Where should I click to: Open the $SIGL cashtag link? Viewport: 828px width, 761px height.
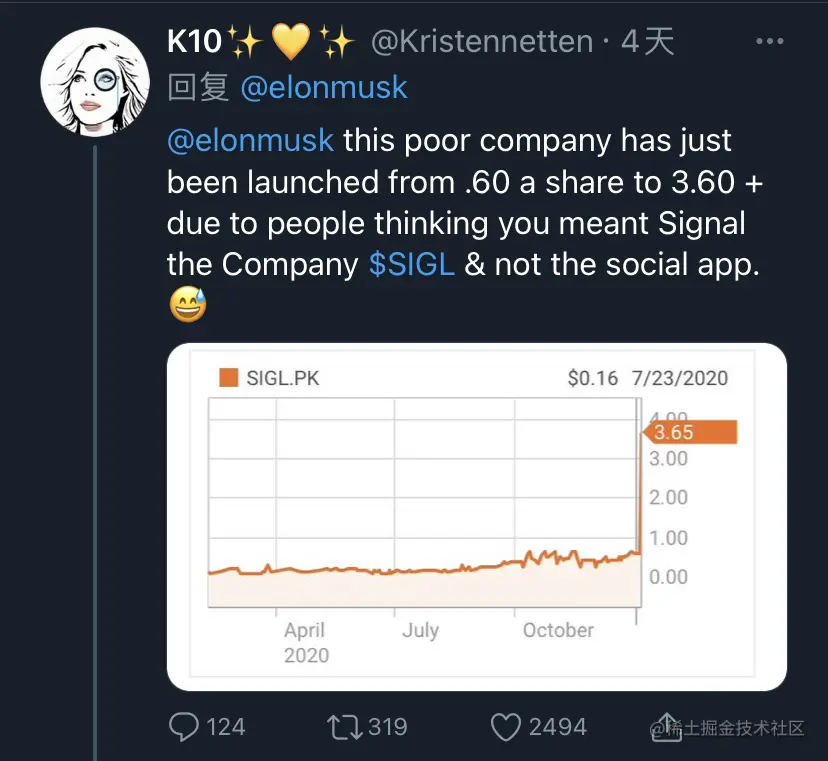[411, 264]
